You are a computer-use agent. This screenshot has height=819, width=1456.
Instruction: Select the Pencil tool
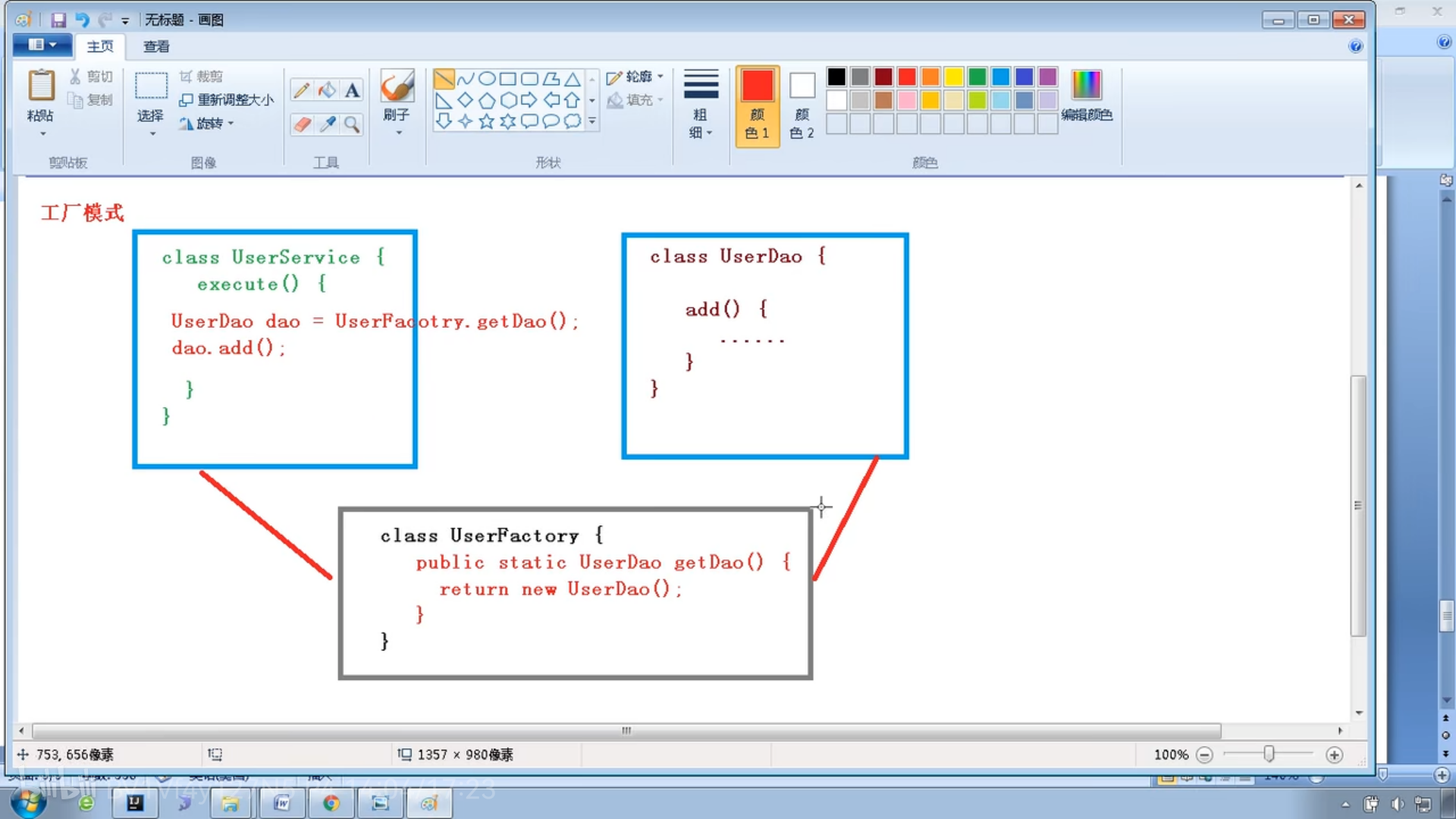click(x=301, y=91)
